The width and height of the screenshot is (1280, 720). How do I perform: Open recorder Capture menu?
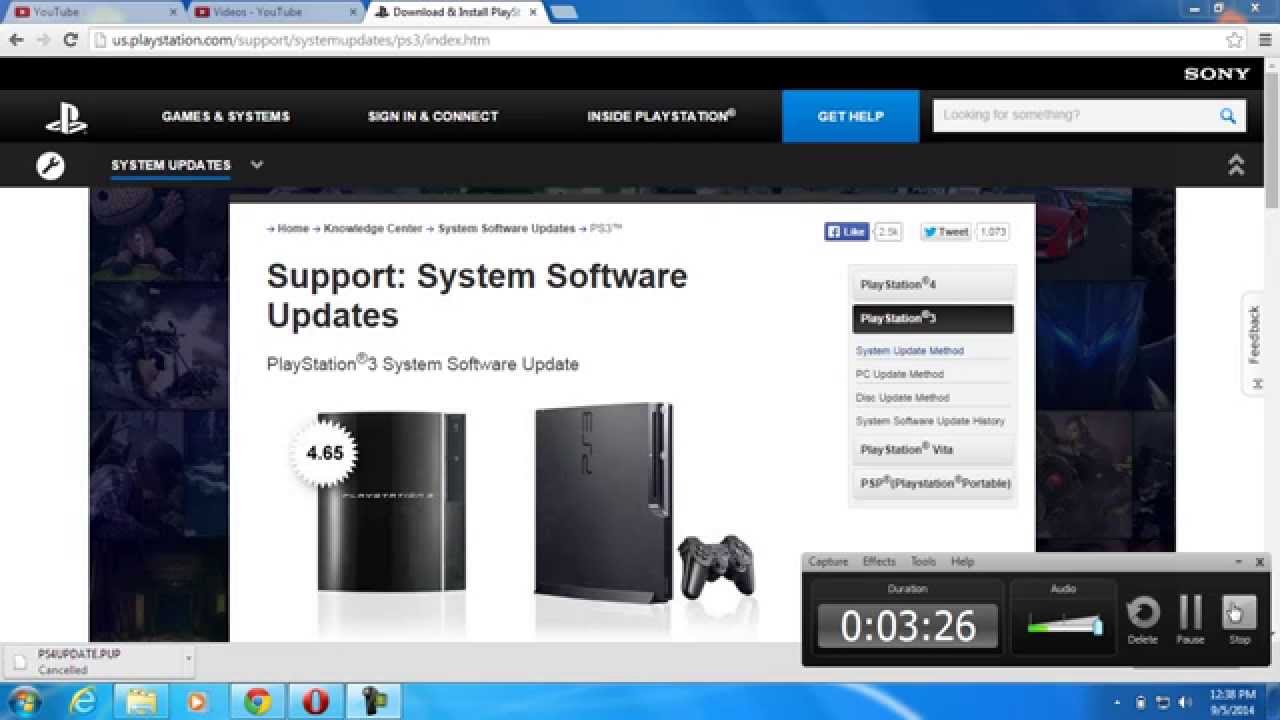click(x=828, y=562)
